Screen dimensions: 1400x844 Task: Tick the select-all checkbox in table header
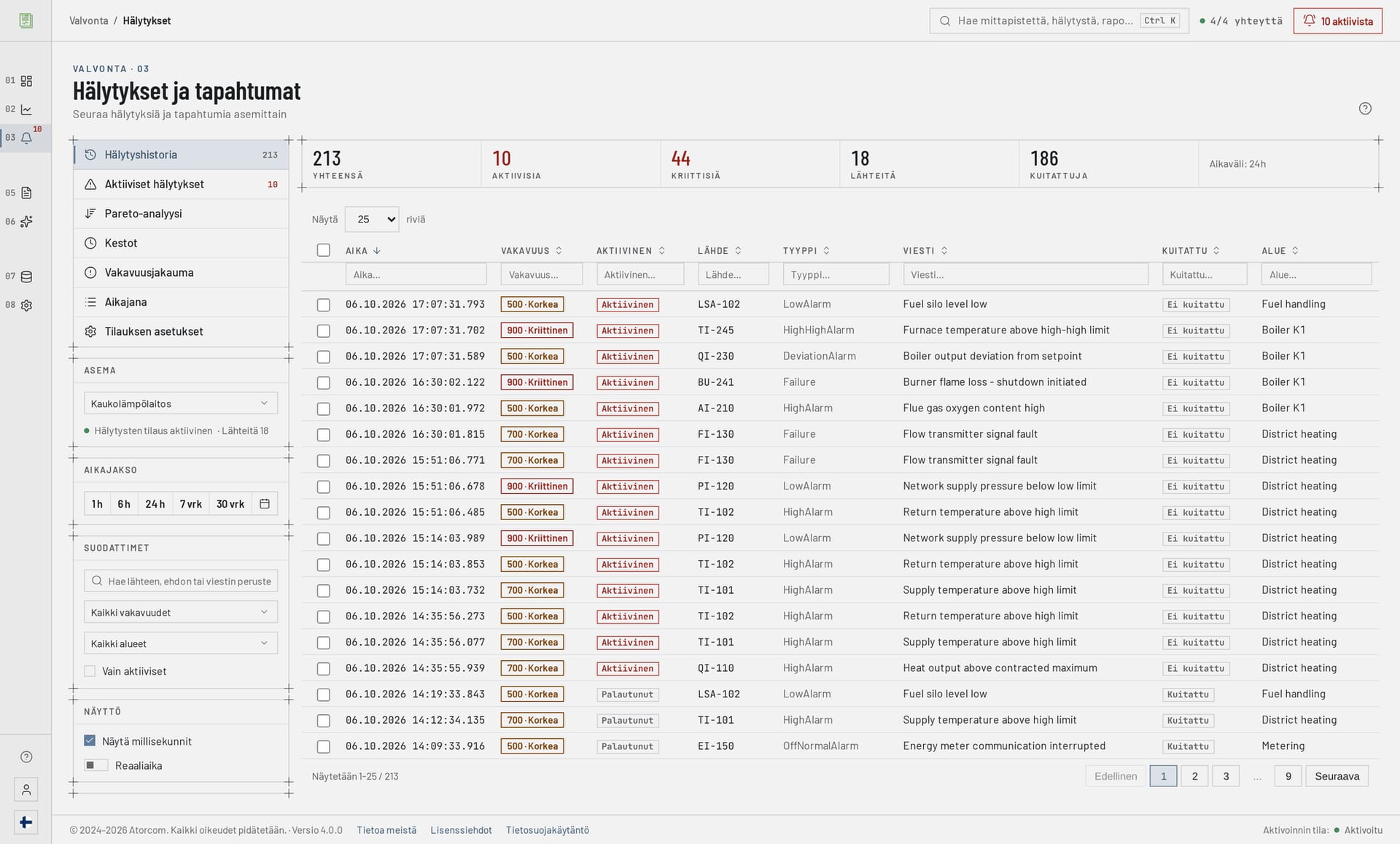[324, 250]
